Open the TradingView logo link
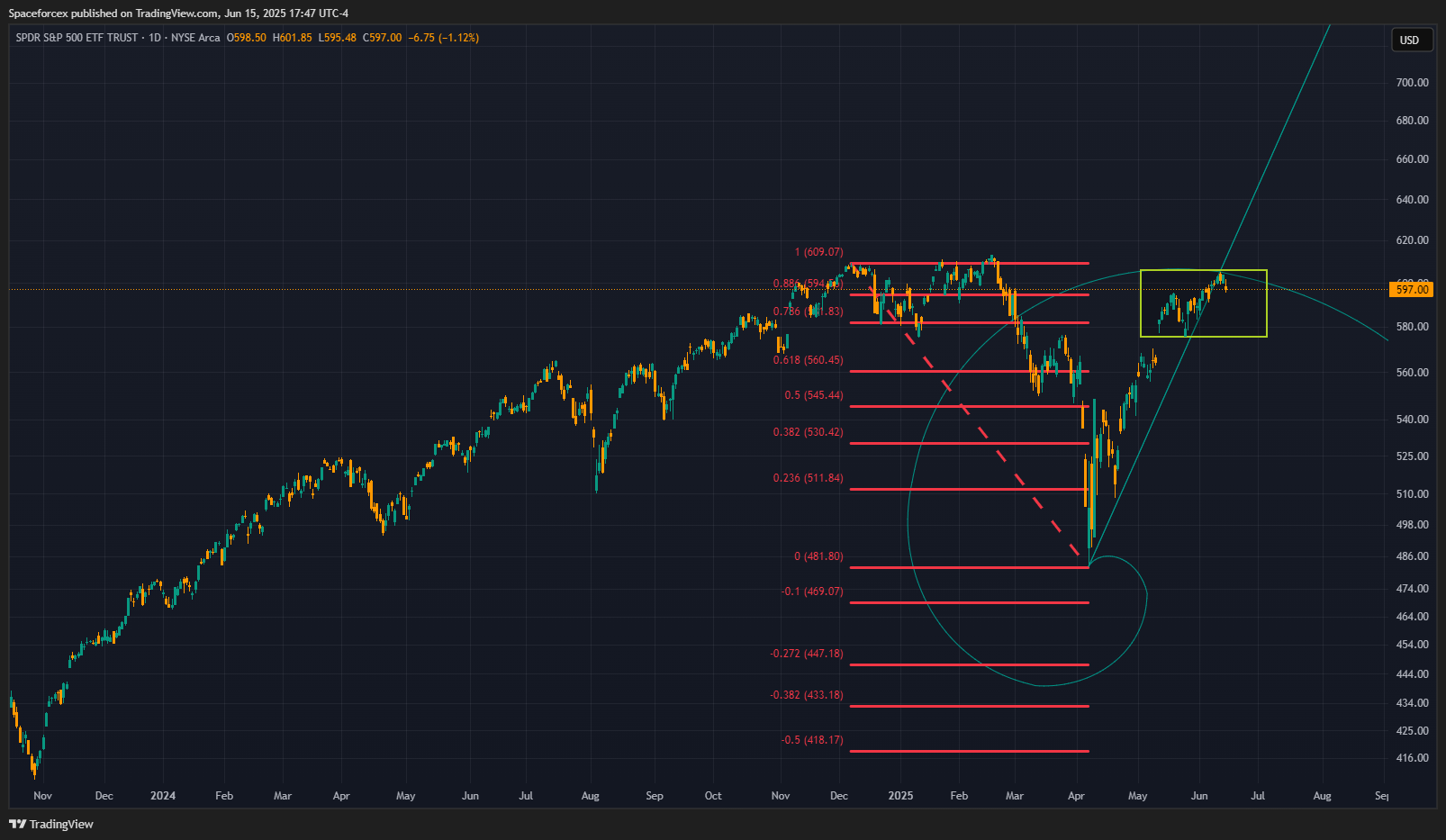Viewport: 1446px width, 840px height. pos(51,824)
